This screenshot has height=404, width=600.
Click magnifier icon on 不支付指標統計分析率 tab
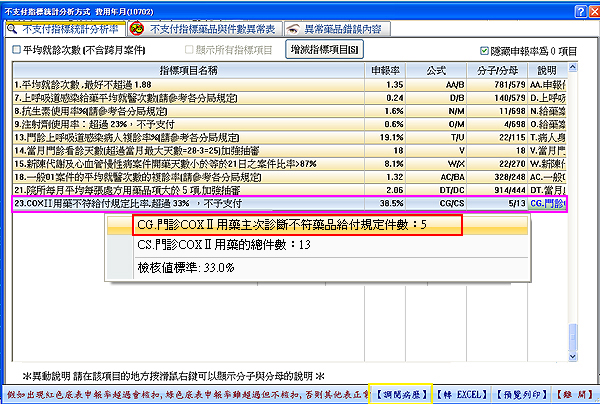click(x=16, y=29)
